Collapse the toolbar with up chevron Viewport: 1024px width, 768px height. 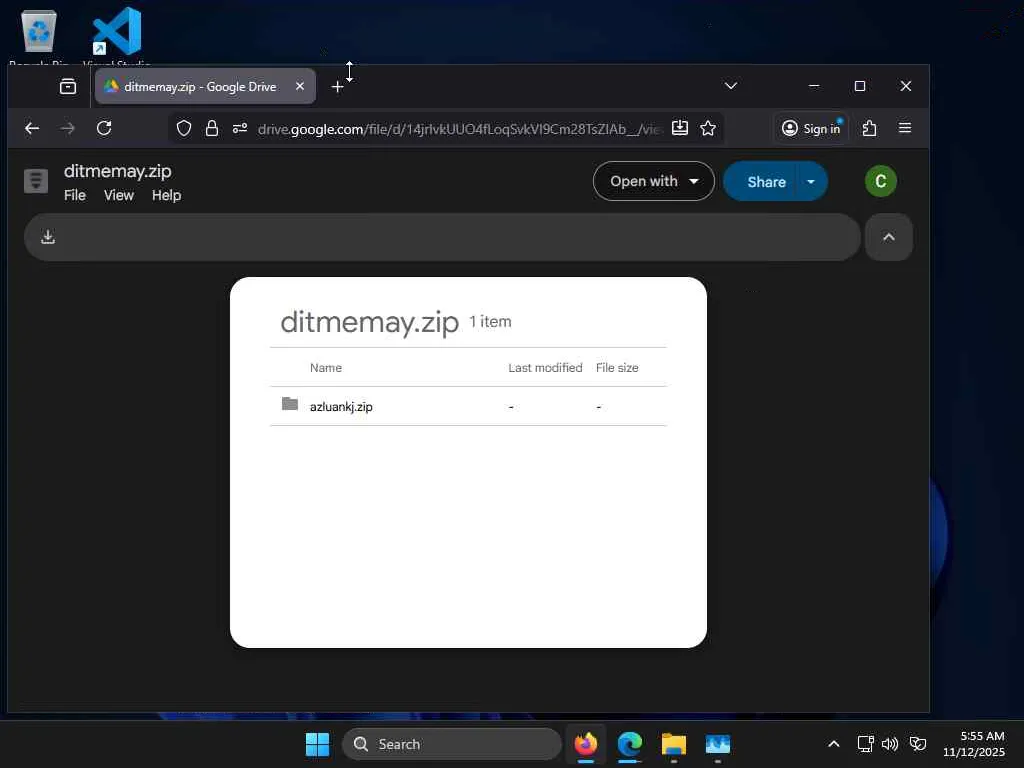tap(889, 237)
